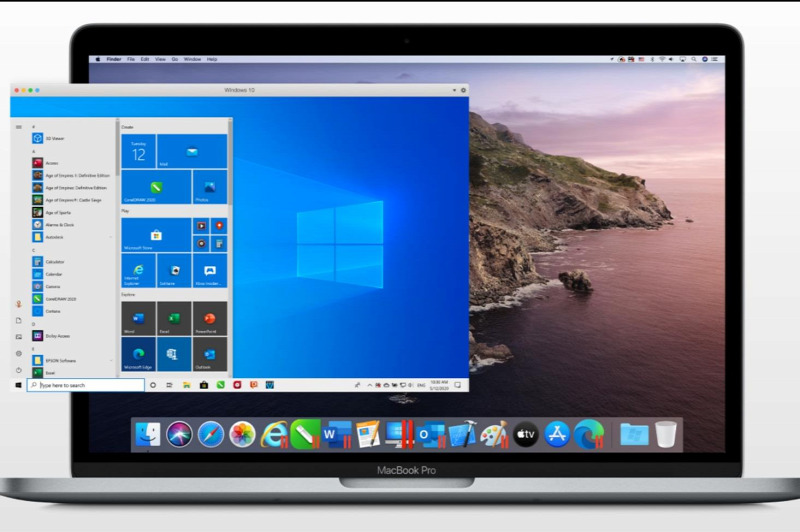Open the PowerPoint tile
This screenshot has height=532, width=800.
[210, 318]
